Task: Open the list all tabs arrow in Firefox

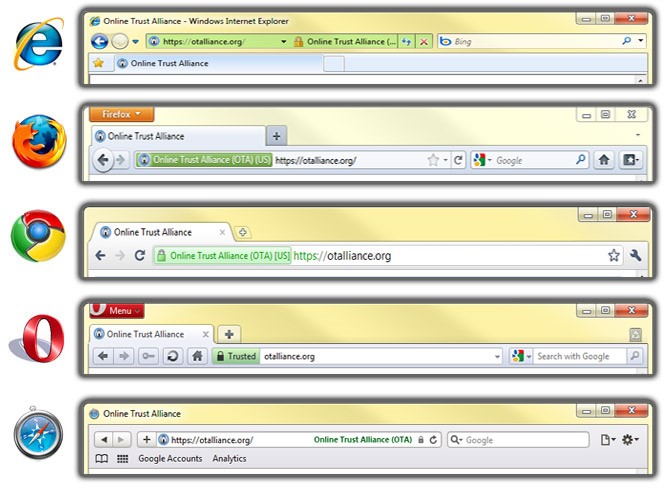Action: tap(638, 135)
